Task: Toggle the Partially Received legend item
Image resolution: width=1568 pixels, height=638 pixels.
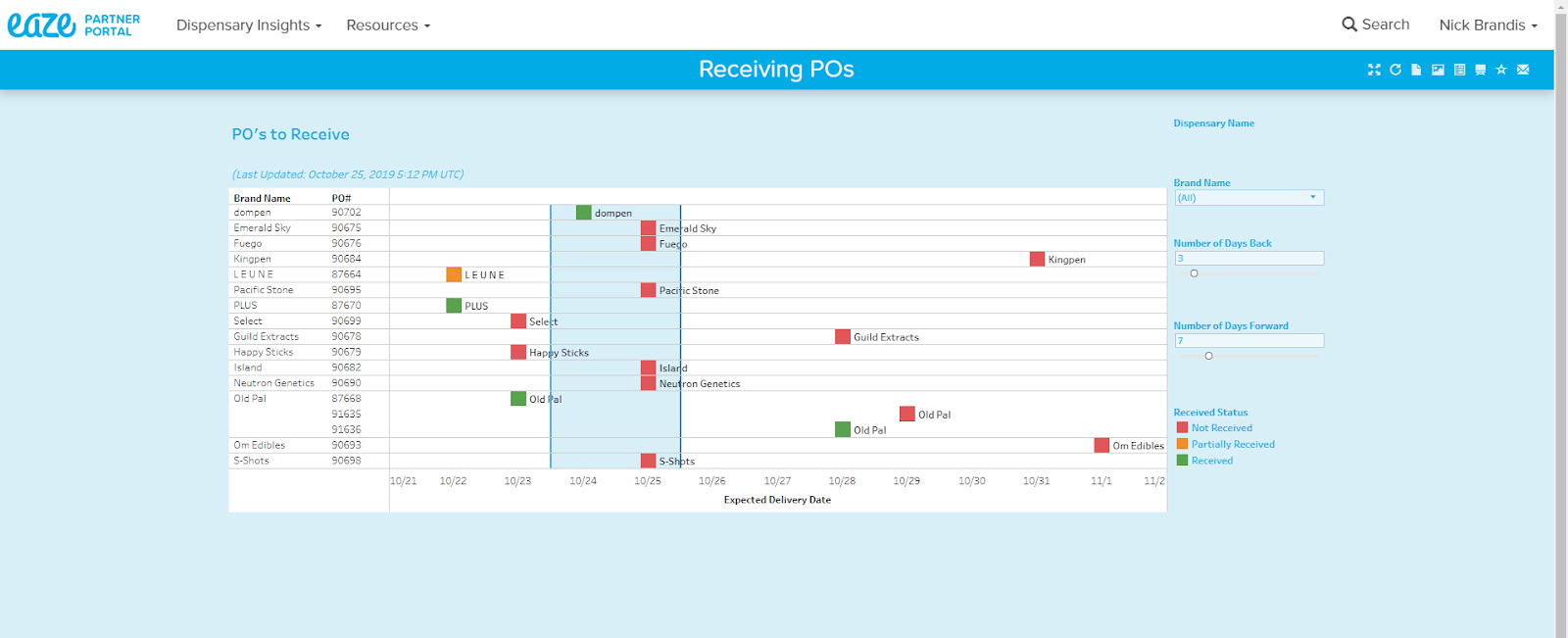Action: [1232, 445]
